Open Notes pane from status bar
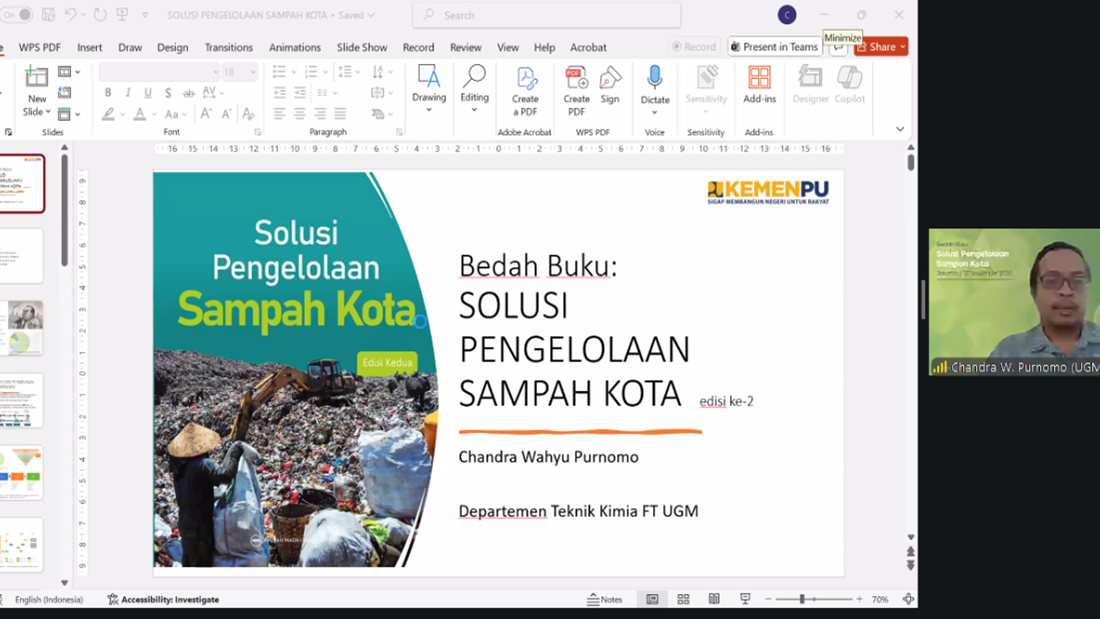 pyautogui.click(x=605, y=599)
